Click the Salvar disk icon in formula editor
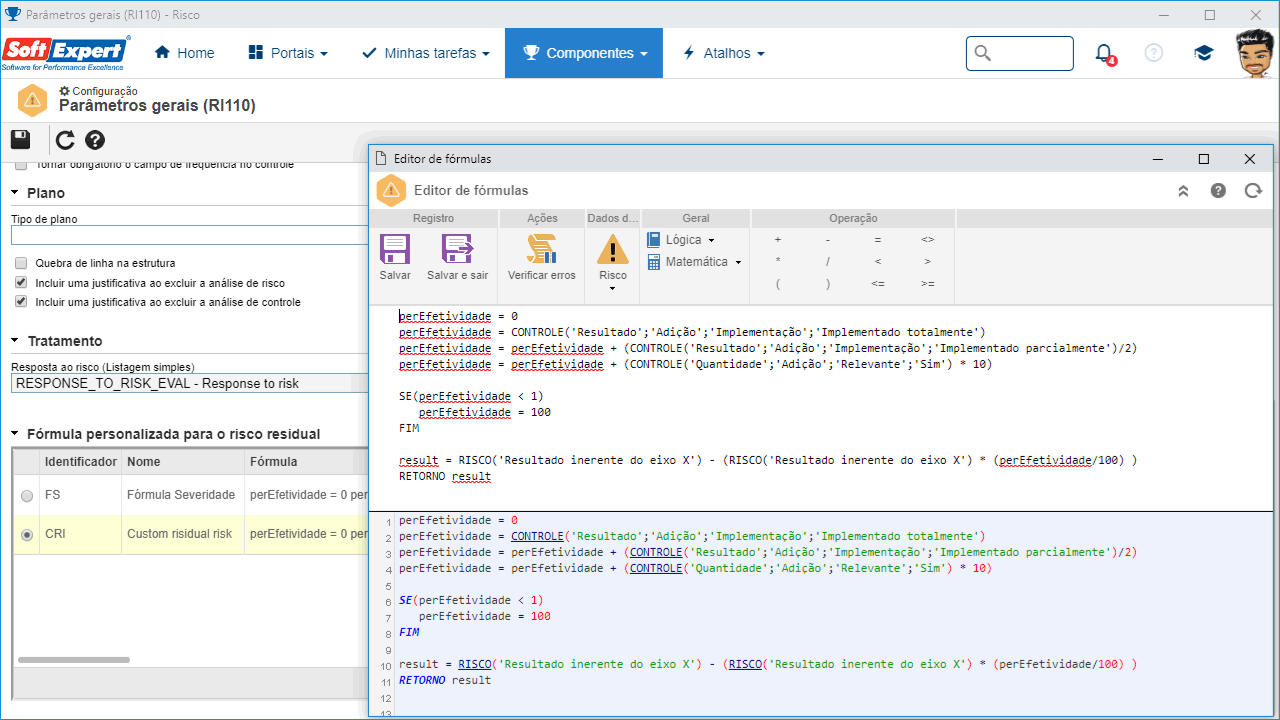Viewport: 1280px width, 720px height. (395, 249)
